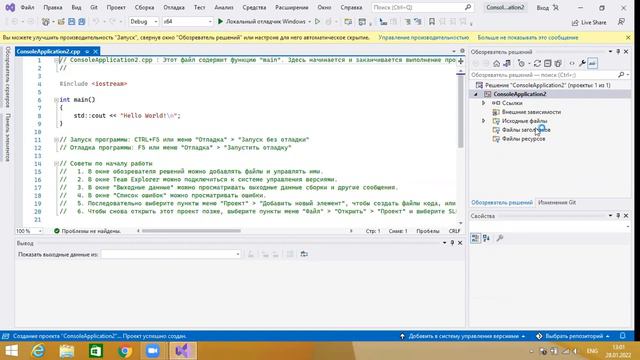Toggle the Preview Selected Items button in Solution Explorer
This screenshot has width=640, height=360.
(x=593, y=63)
